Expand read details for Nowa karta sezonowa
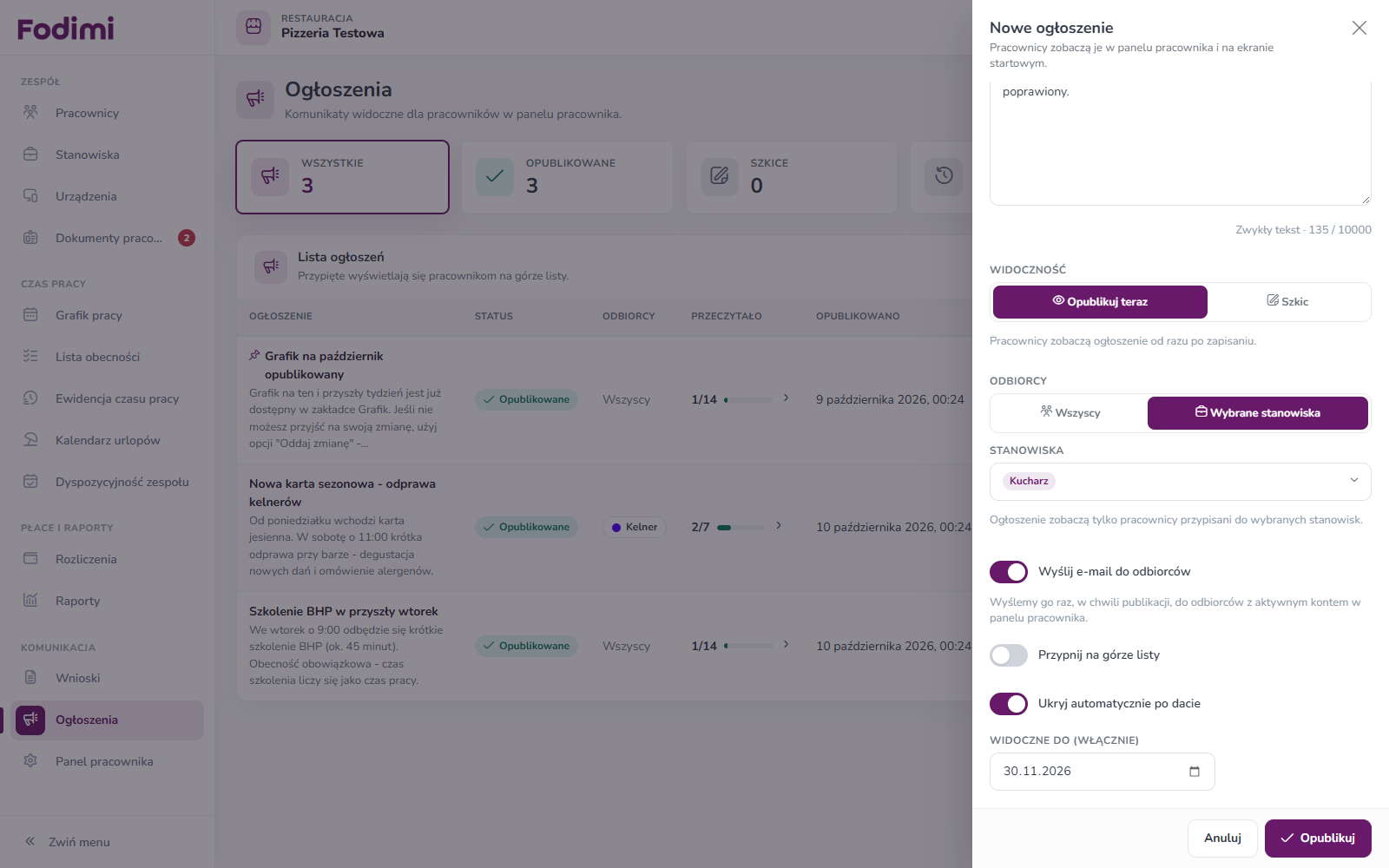Screen dimensions: 1389x868 (779, 526)
